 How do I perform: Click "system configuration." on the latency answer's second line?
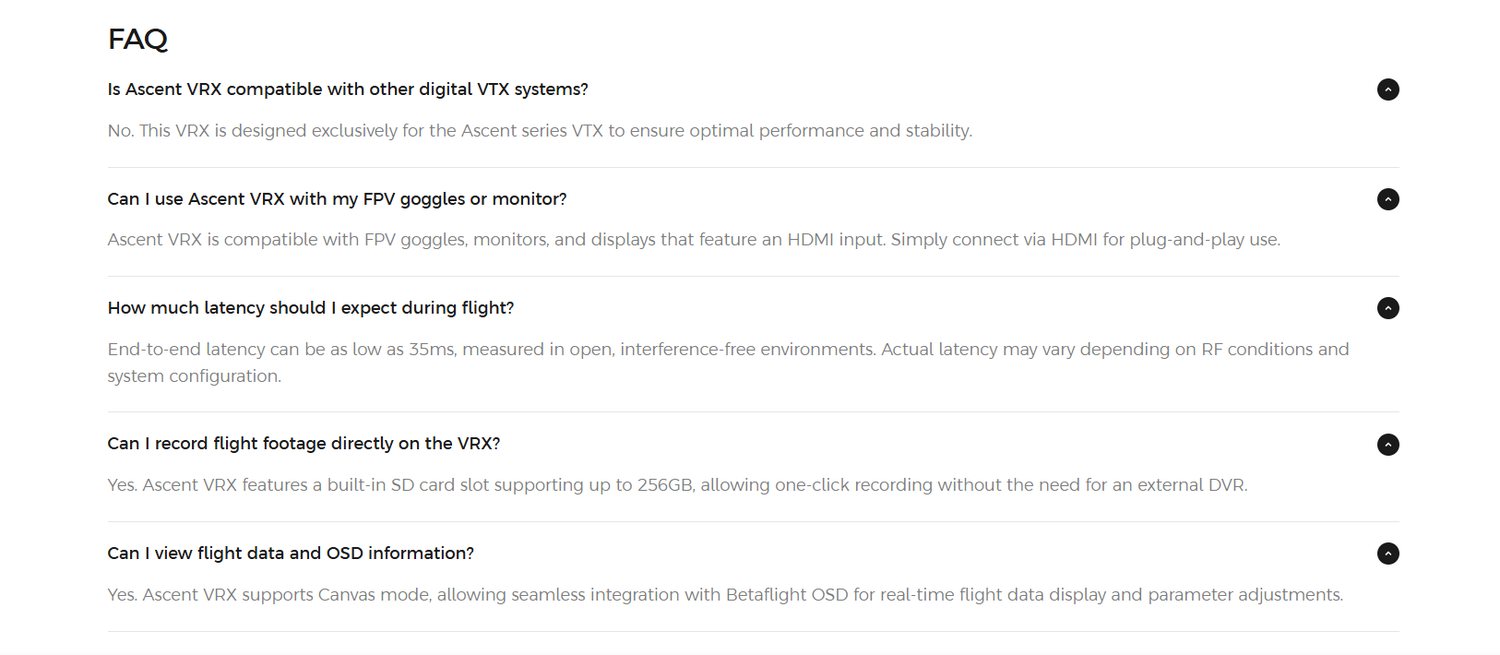click(195, 377)
